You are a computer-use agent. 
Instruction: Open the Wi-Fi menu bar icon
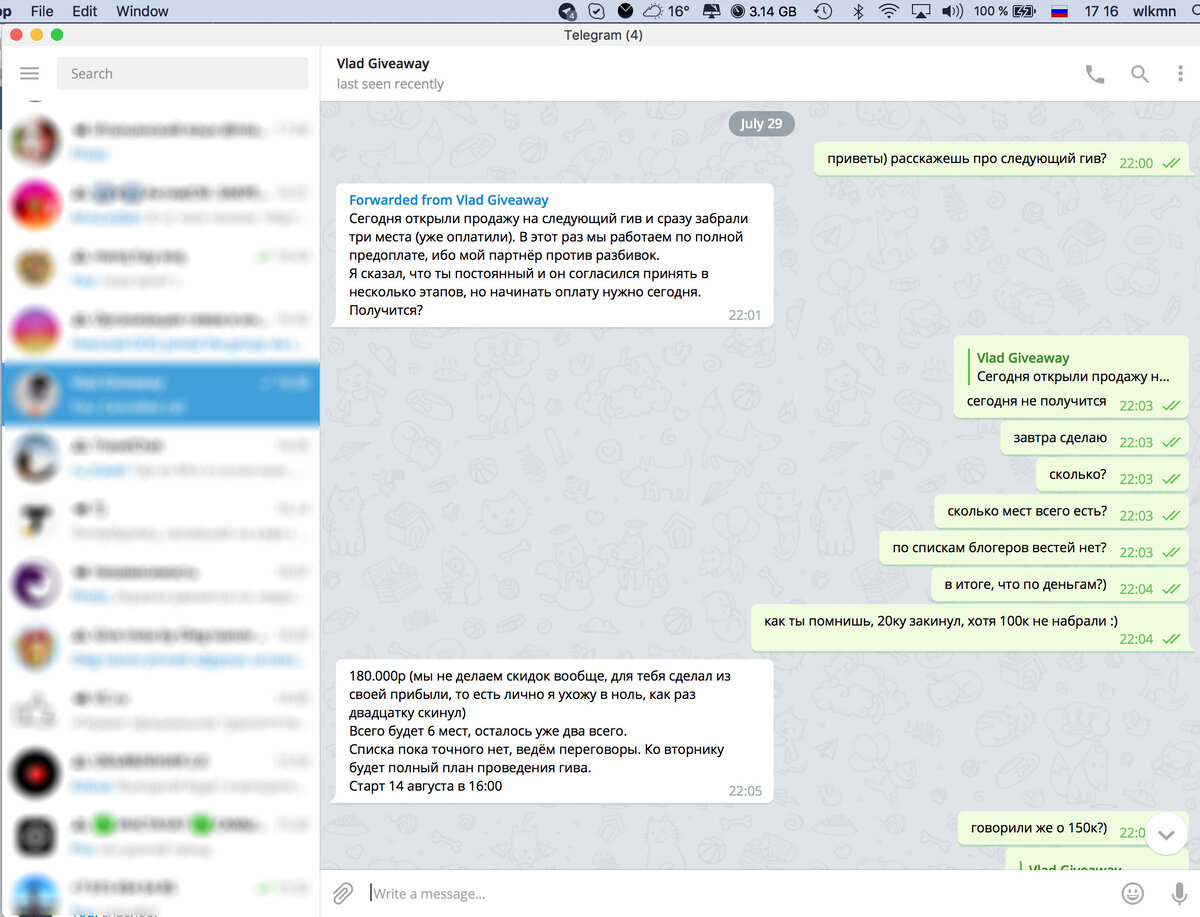(888, 11)
